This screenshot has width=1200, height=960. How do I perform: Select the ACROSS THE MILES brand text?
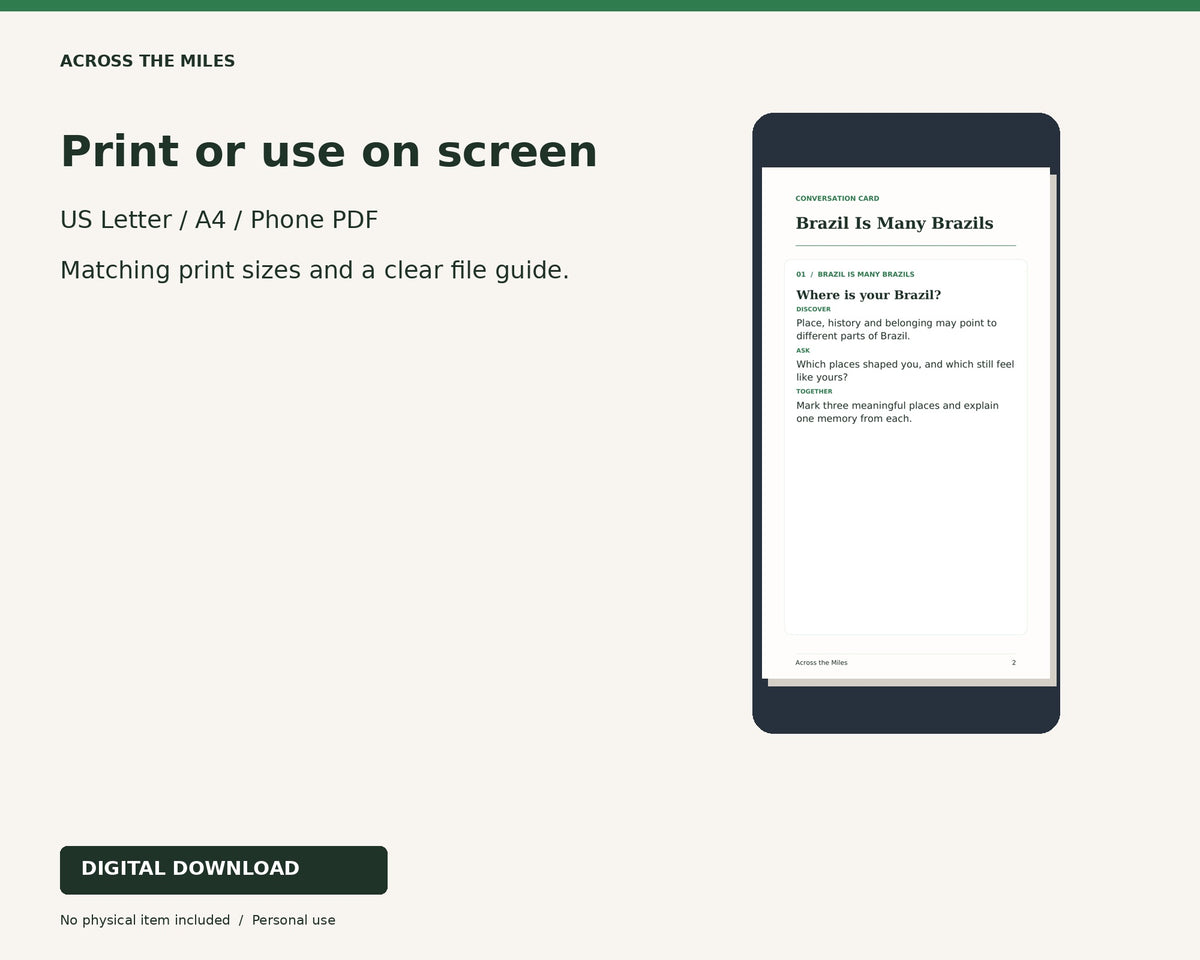click(147, 61)
